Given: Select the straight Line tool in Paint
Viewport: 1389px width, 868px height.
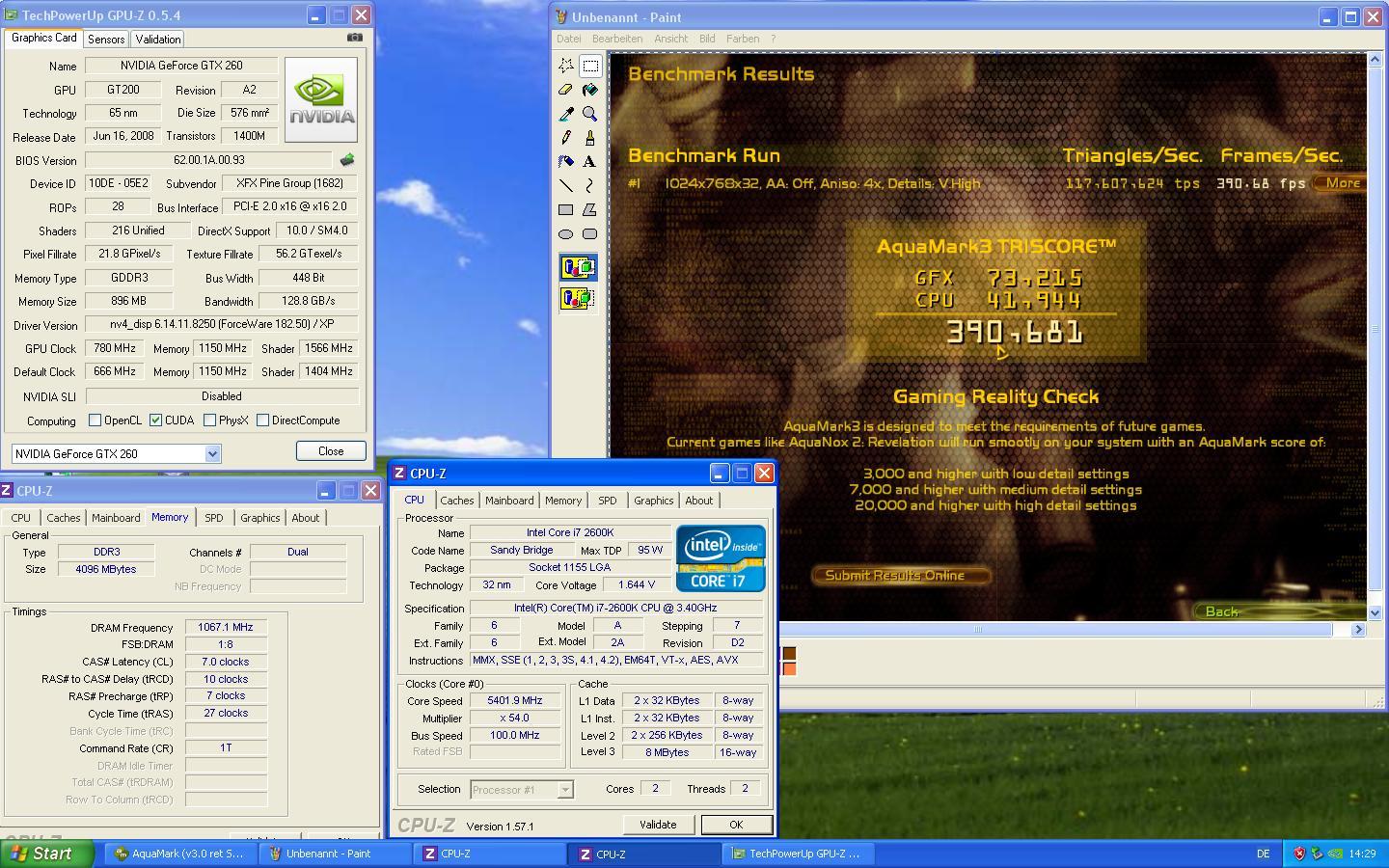Looking at the screenshot, I should pos(566,185).
